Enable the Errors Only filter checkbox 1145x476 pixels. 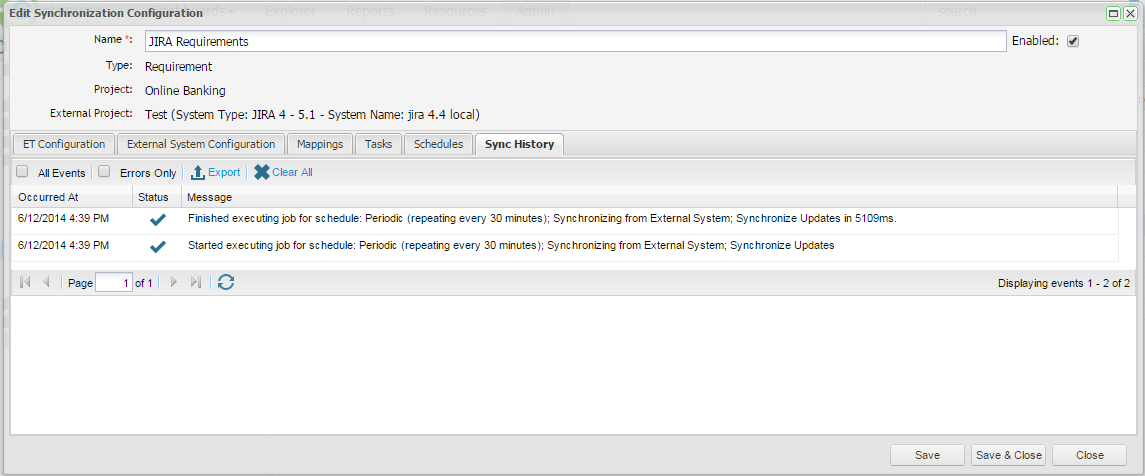click(x=104, y=172)
